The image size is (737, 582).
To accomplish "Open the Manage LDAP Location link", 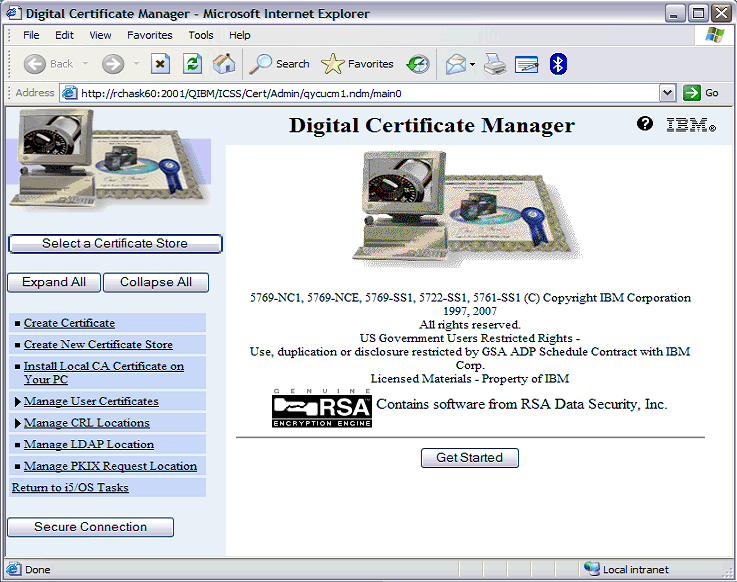I will click(89, 444).
